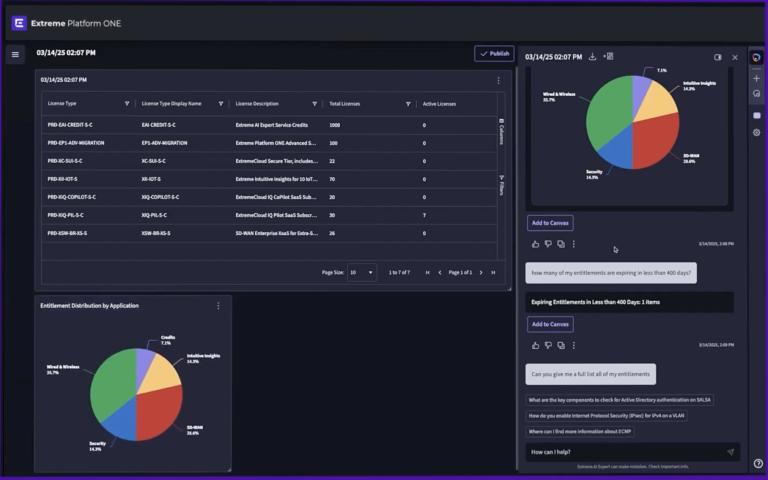Open table widget three-dot options menu
The image size is (768, 480).
499,80
